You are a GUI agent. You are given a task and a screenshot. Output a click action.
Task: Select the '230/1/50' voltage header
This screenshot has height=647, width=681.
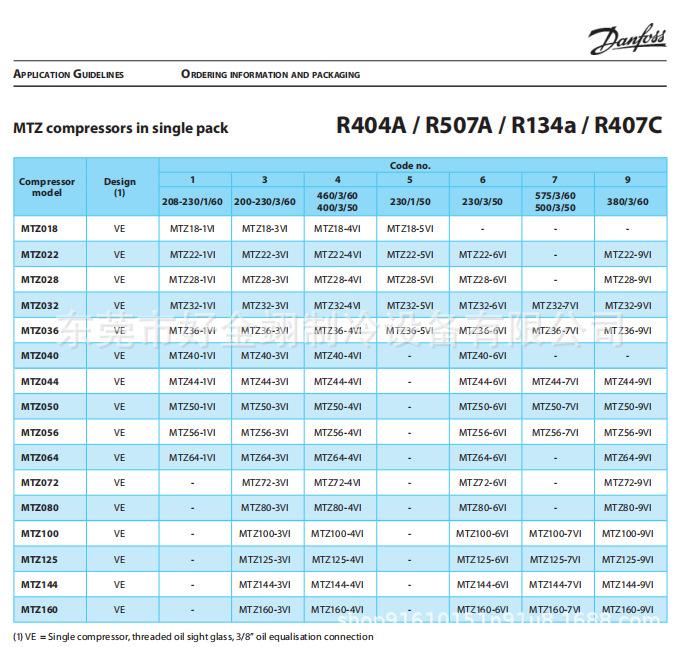(410, 201)
